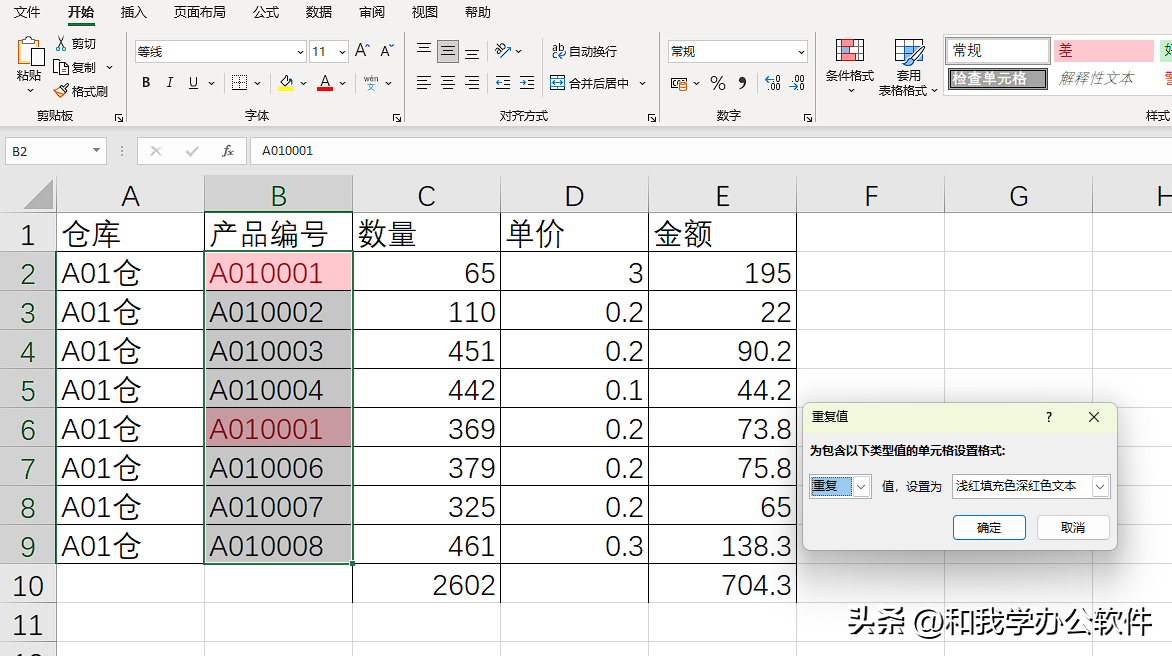Open Format as Table (套用表格格式) gallery
The width and height of the screenshot is (1172, 656).
coord(908,67)
